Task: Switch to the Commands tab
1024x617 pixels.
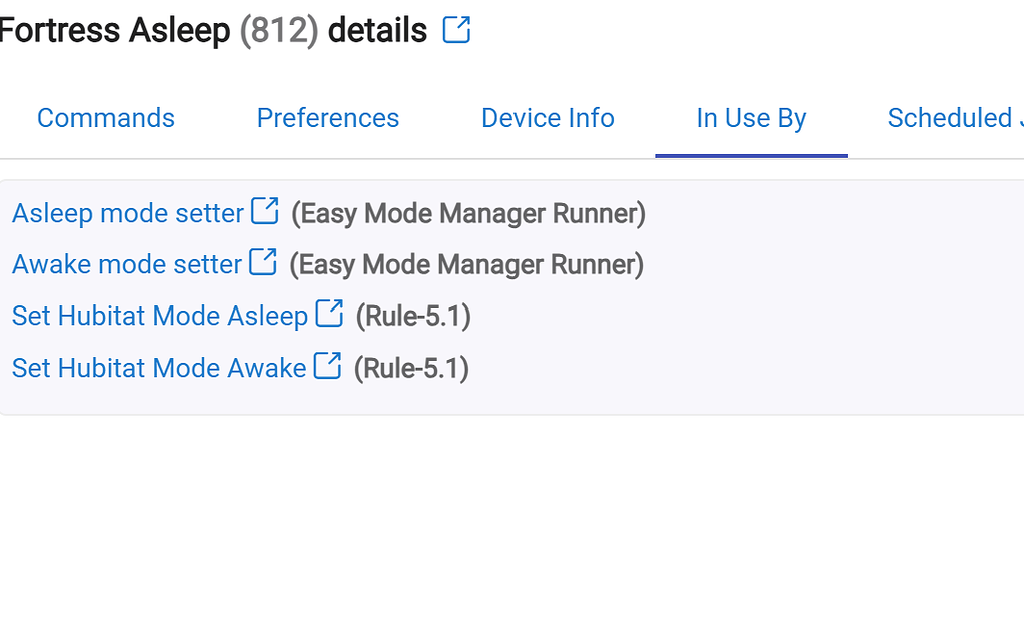Action: click(105, 118)
